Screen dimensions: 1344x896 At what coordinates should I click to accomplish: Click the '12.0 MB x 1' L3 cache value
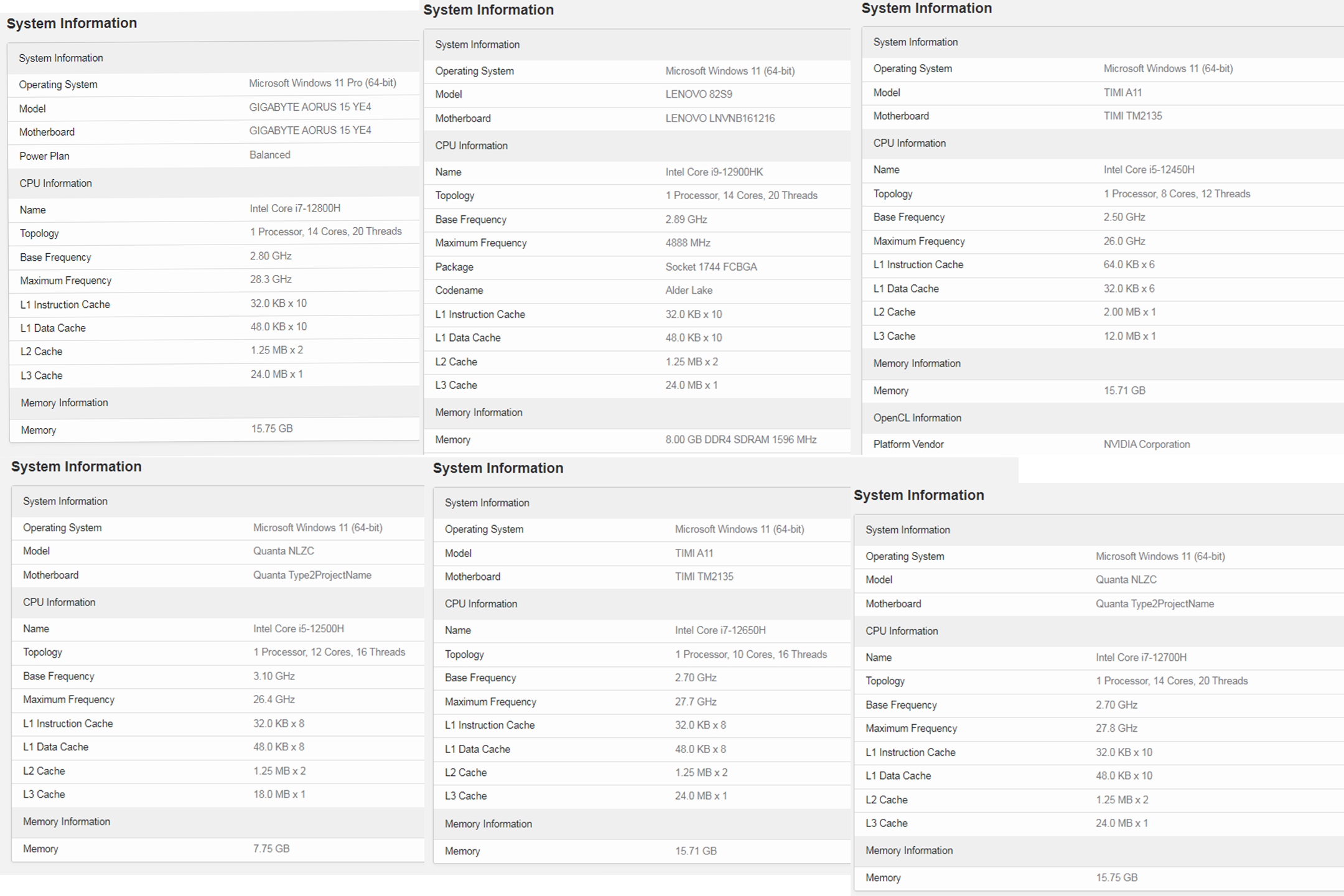[1129, 336]
